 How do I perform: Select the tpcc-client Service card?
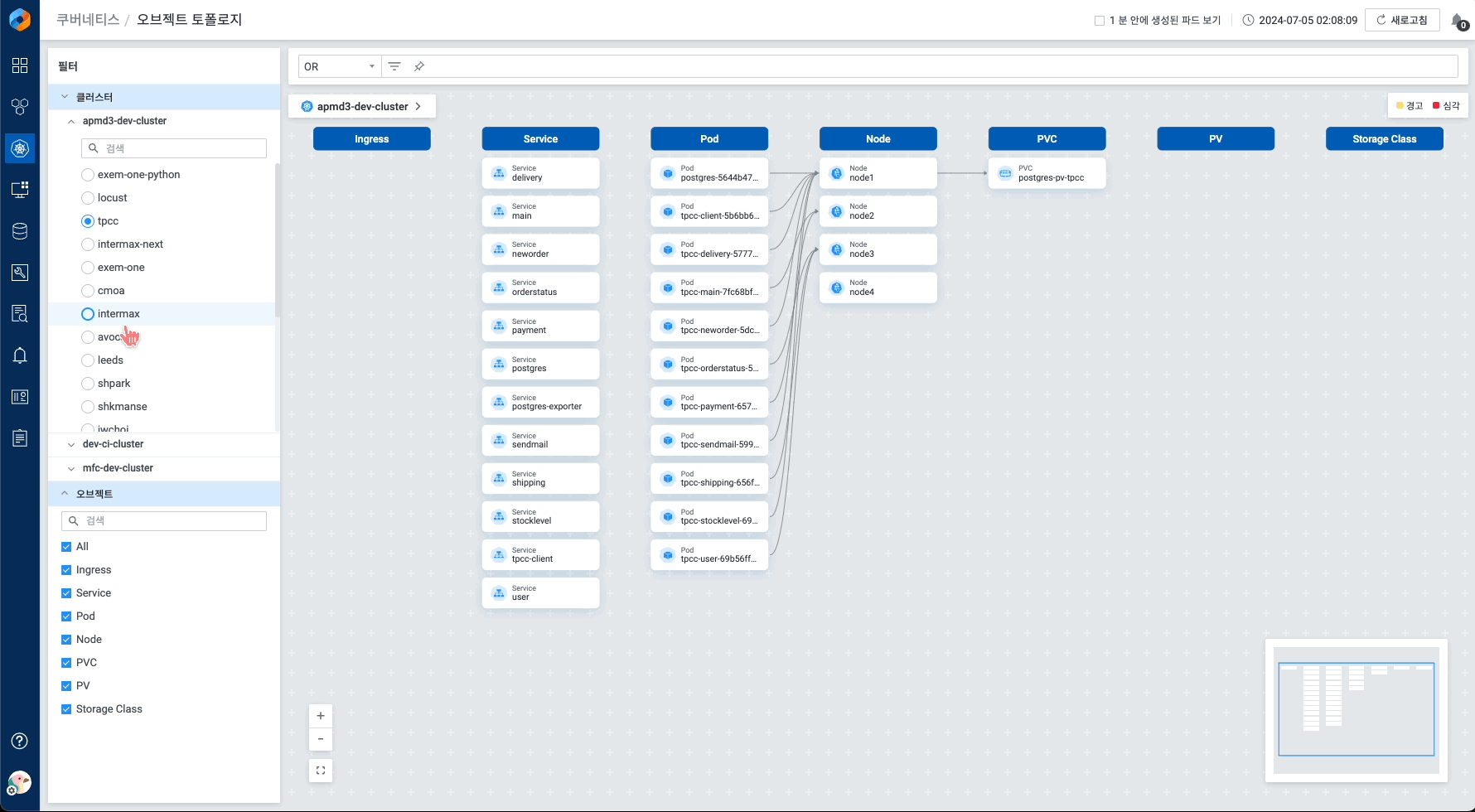click(540, 554)
